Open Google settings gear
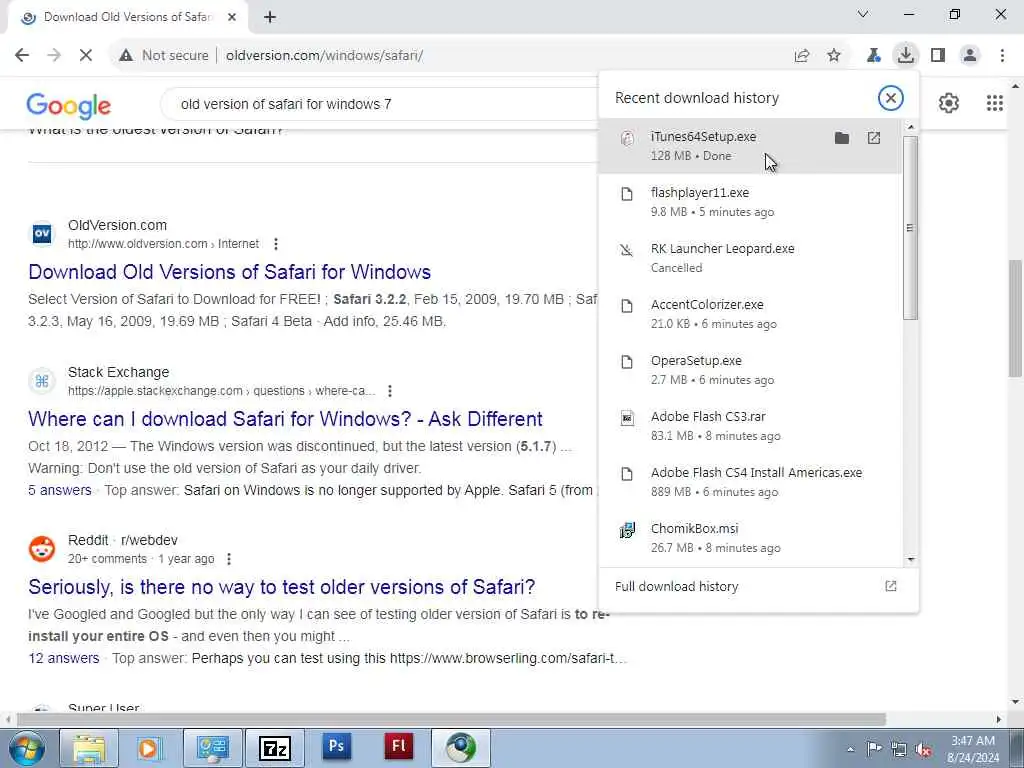Image resolution: width=1024 pixels, height=768 pixels. (948, 103)
